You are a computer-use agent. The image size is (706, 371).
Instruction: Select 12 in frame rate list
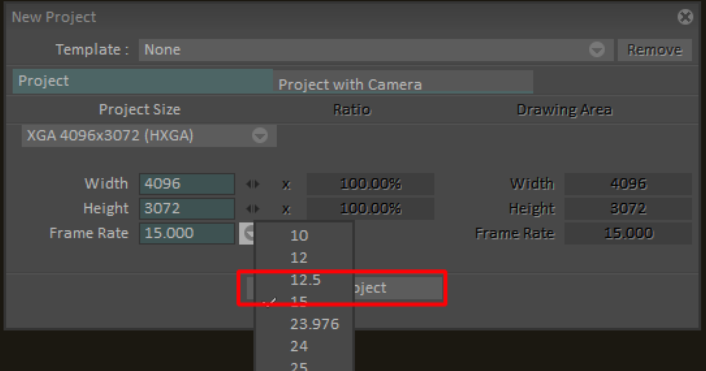(x=304, y=258)
